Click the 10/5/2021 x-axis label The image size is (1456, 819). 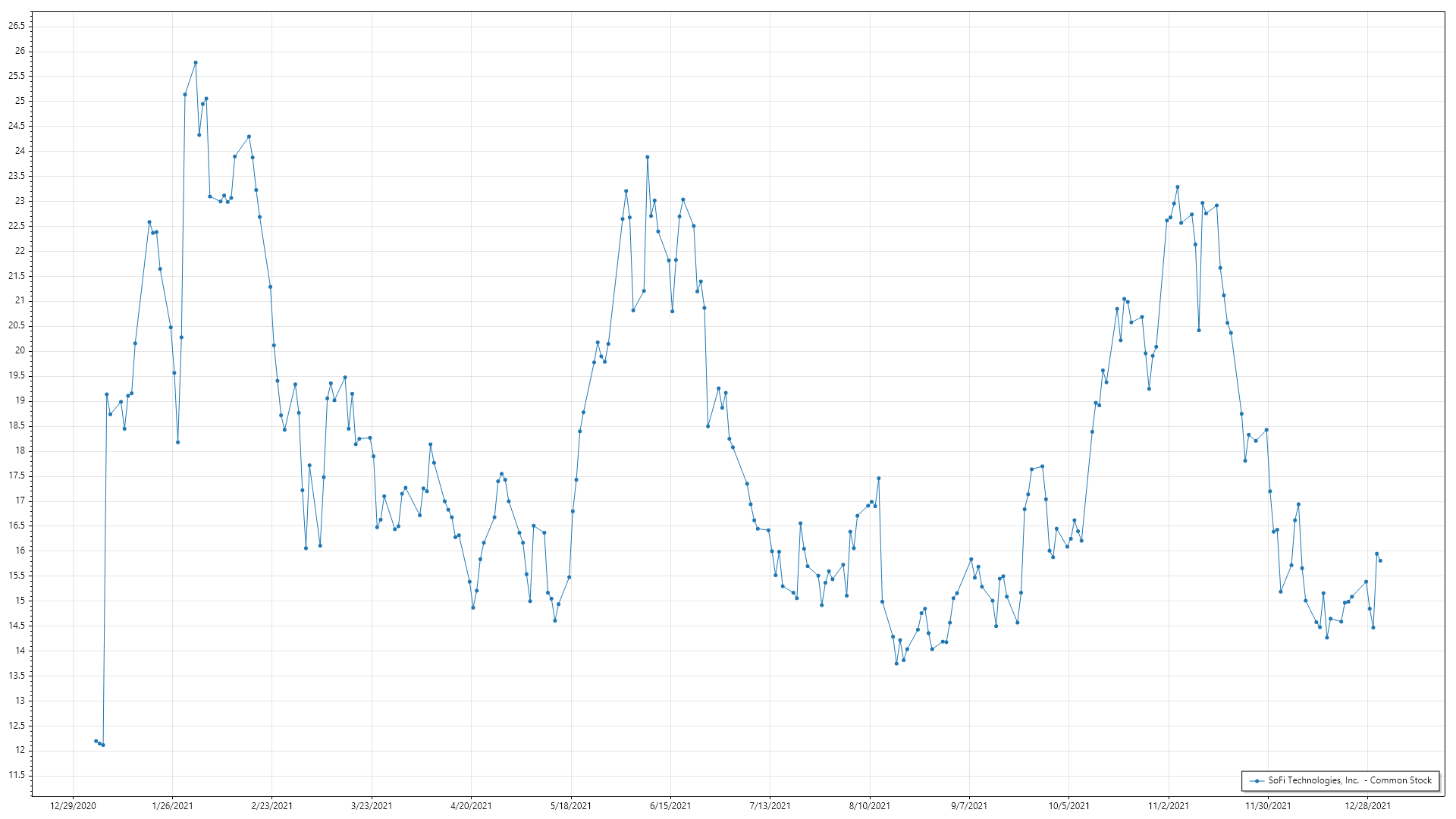click(x=1068, y=806)
